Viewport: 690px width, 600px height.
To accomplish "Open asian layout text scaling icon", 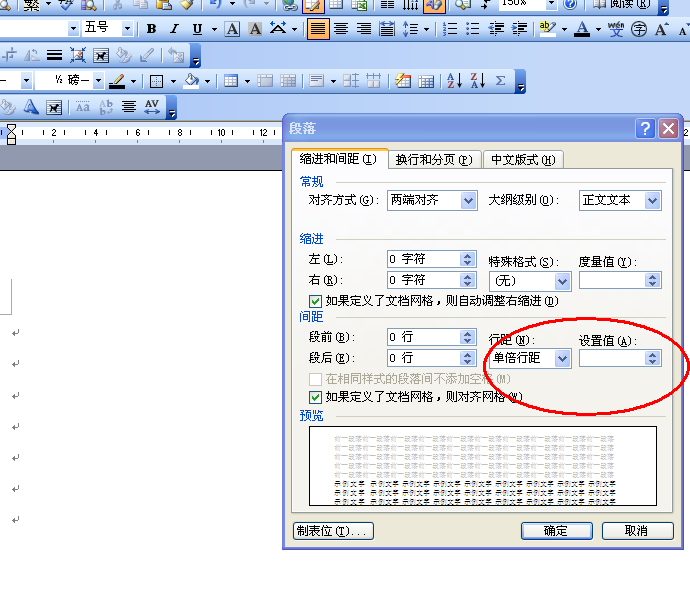I will 278,29.
